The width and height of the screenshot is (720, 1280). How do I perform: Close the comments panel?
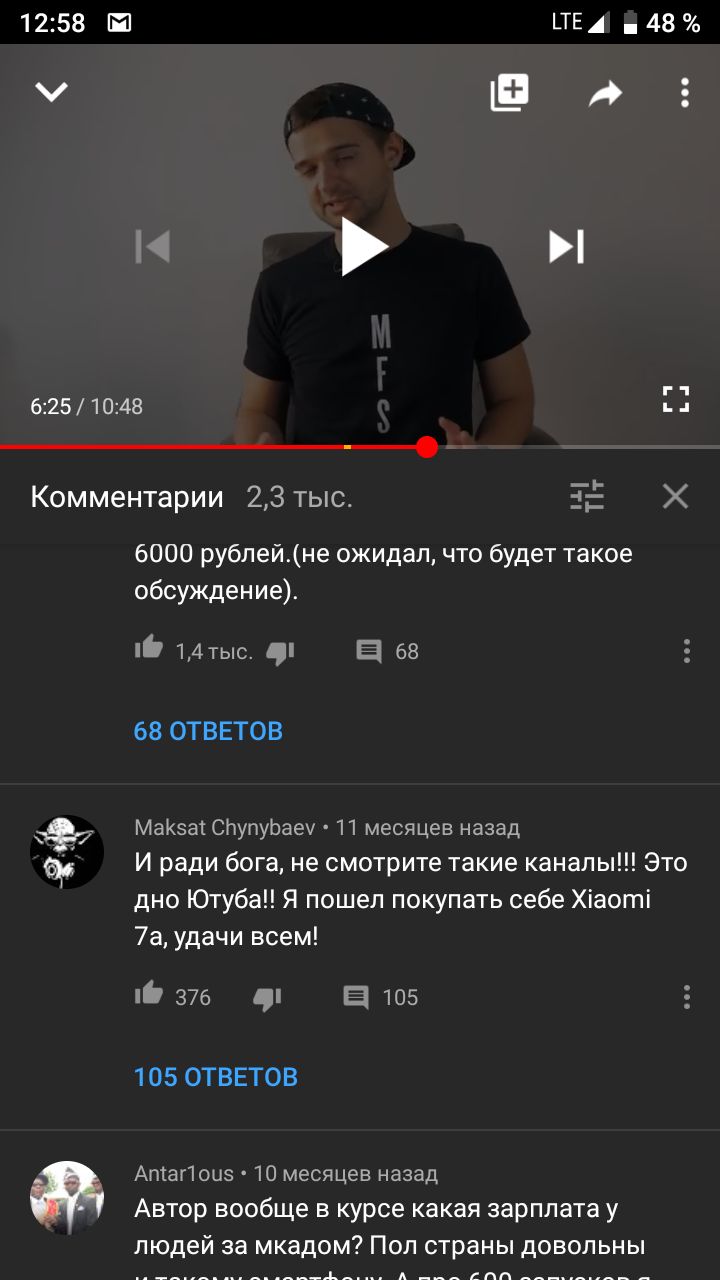coord(676,496)
